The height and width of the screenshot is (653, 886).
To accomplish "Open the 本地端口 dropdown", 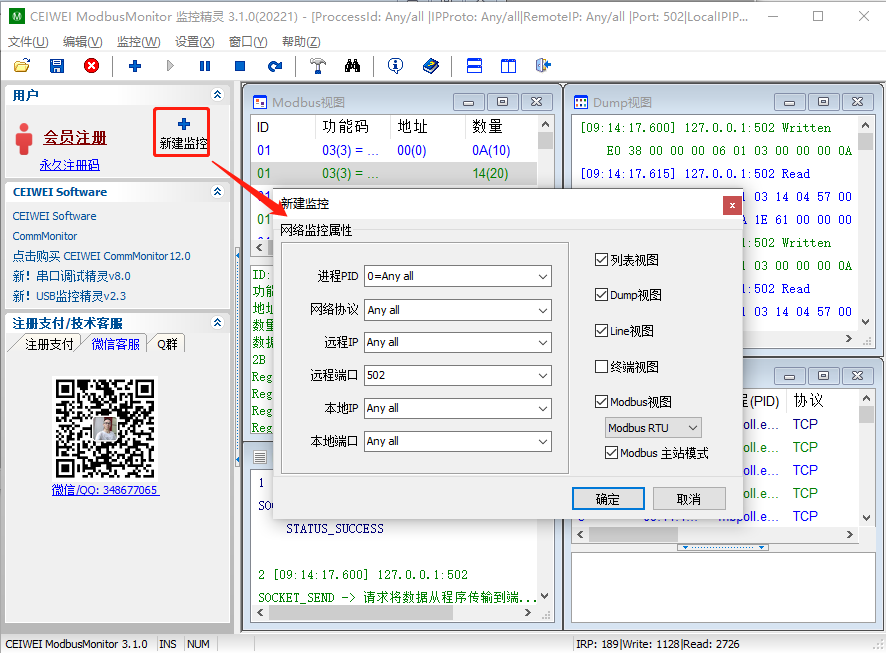I will point(543,442).
